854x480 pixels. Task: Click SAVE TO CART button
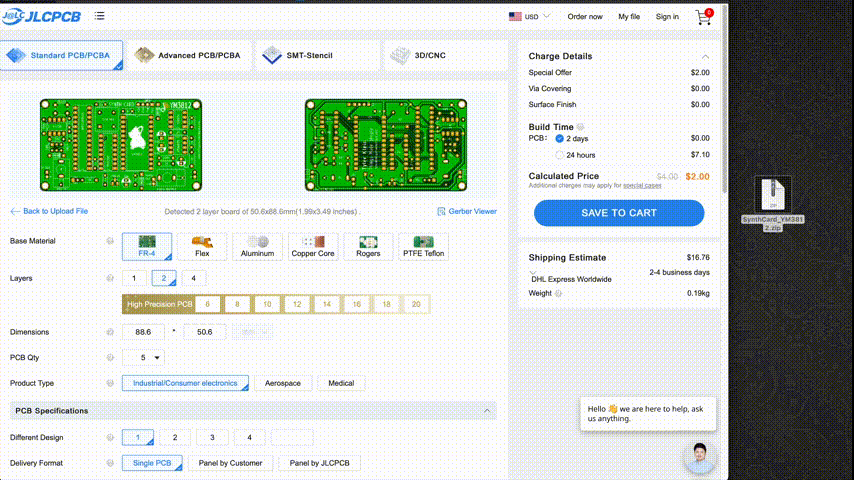coord(619,213)
